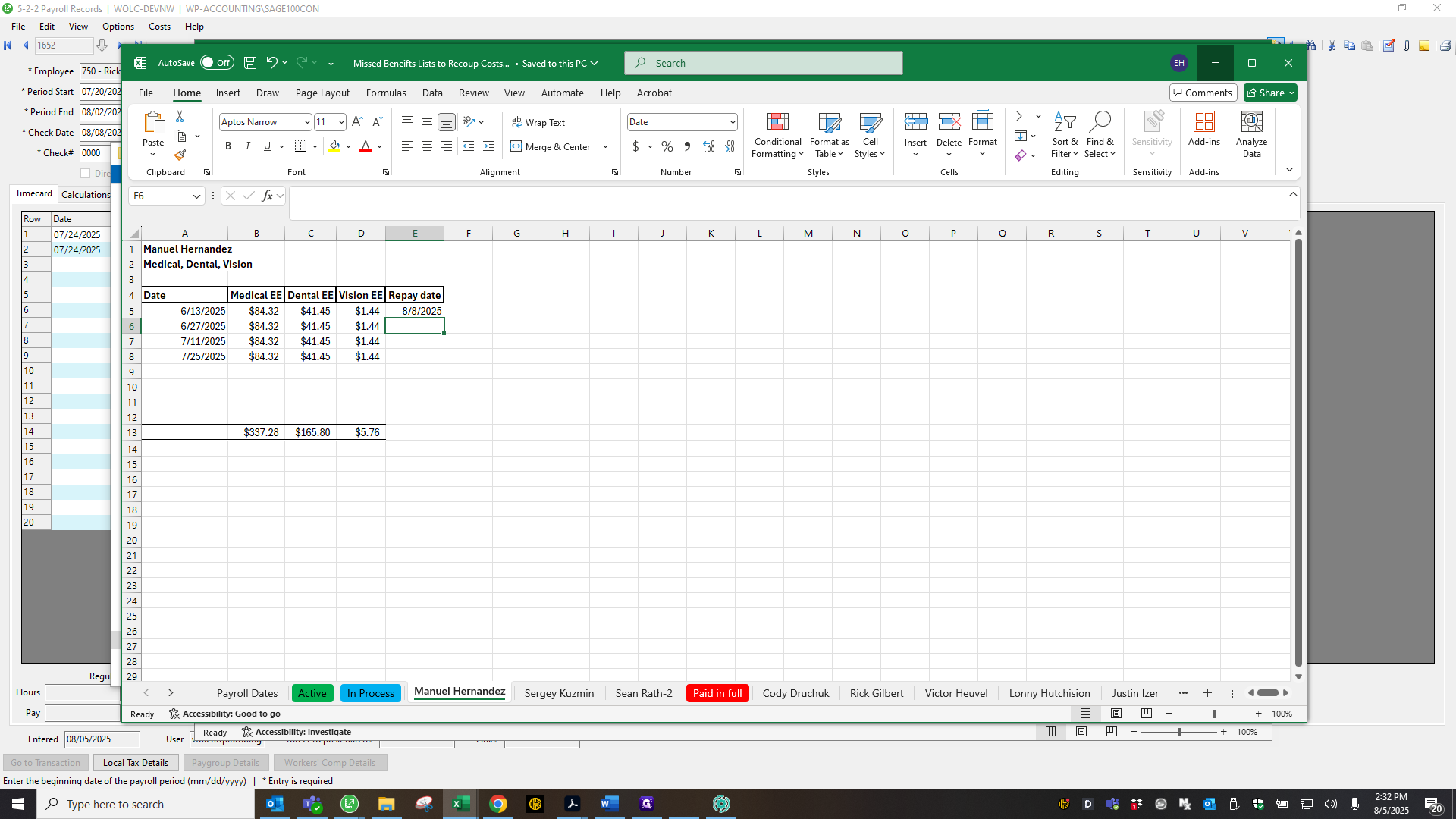The height and width of the screenshot is (819, 1456).
Task: Switch to Page Break Preview view
Action: (x=1147, y=714)
